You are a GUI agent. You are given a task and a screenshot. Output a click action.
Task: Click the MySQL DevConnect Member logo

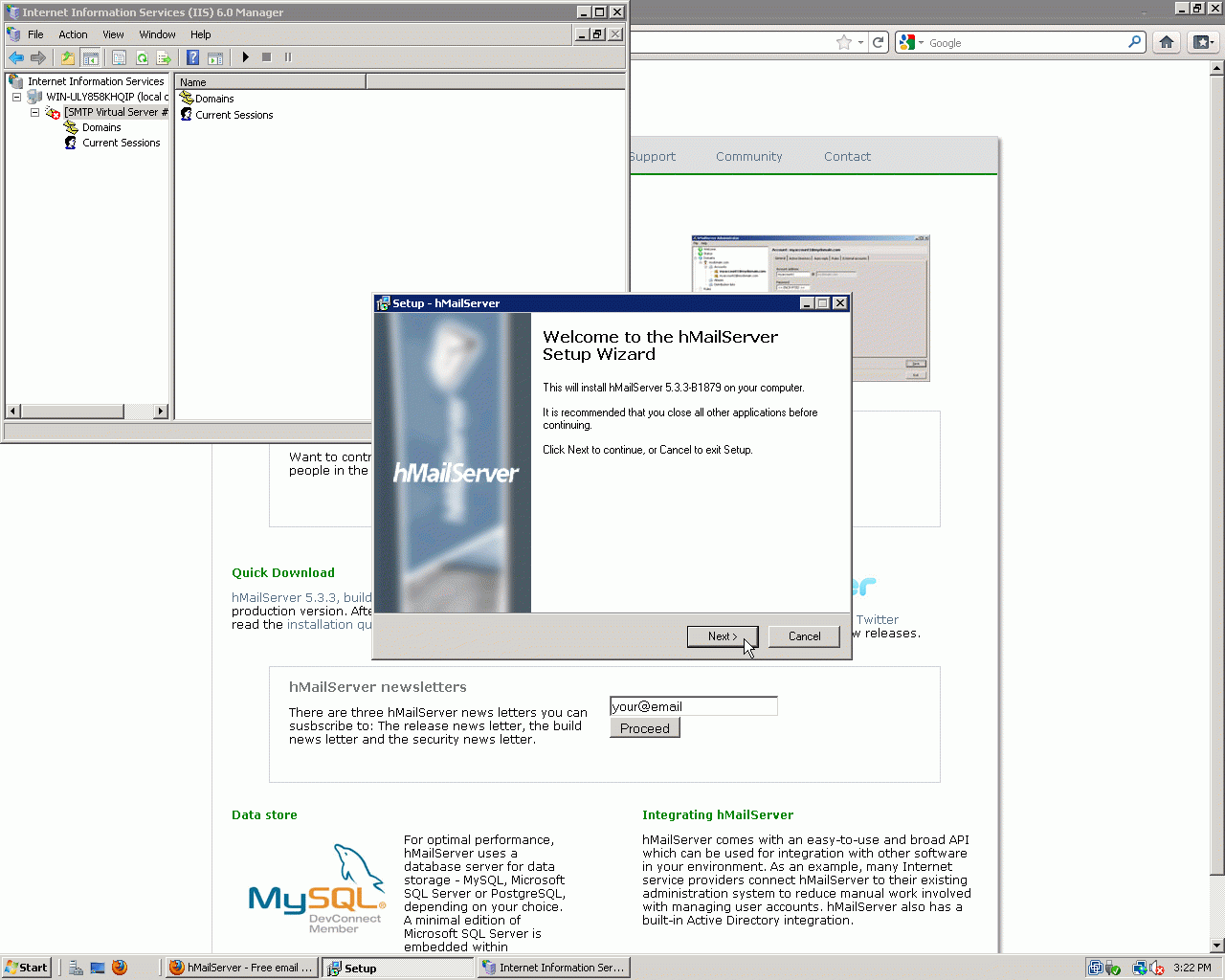click(317, 890)
